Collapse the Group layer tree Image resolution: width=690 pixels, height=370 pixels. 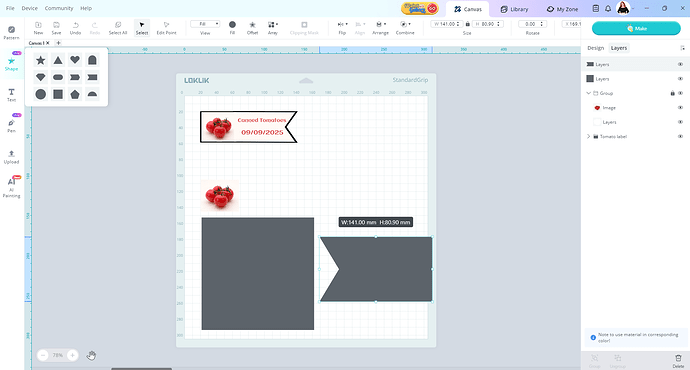[588, 93]
